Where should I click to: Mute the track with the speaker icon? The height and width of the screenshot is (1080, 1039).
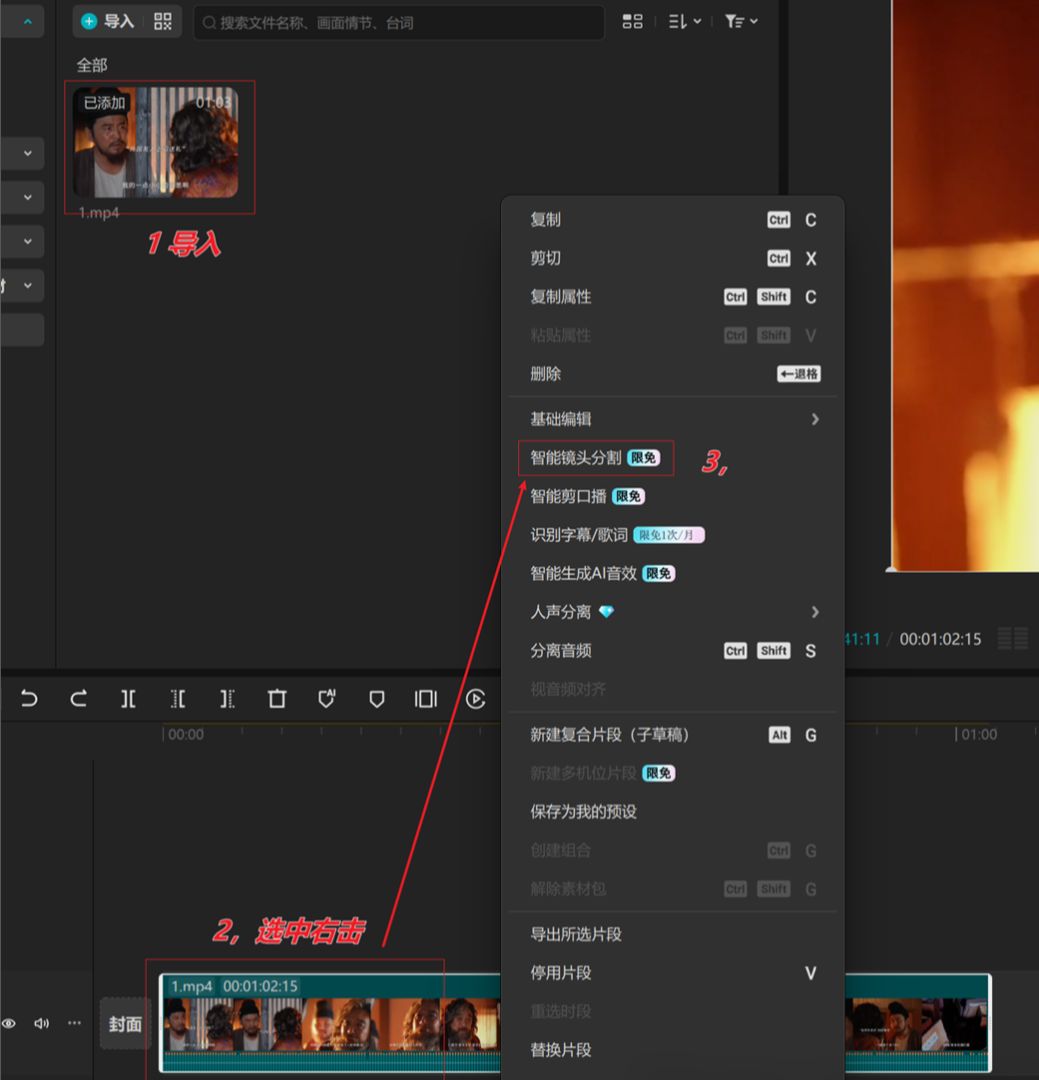(41, 1023)
